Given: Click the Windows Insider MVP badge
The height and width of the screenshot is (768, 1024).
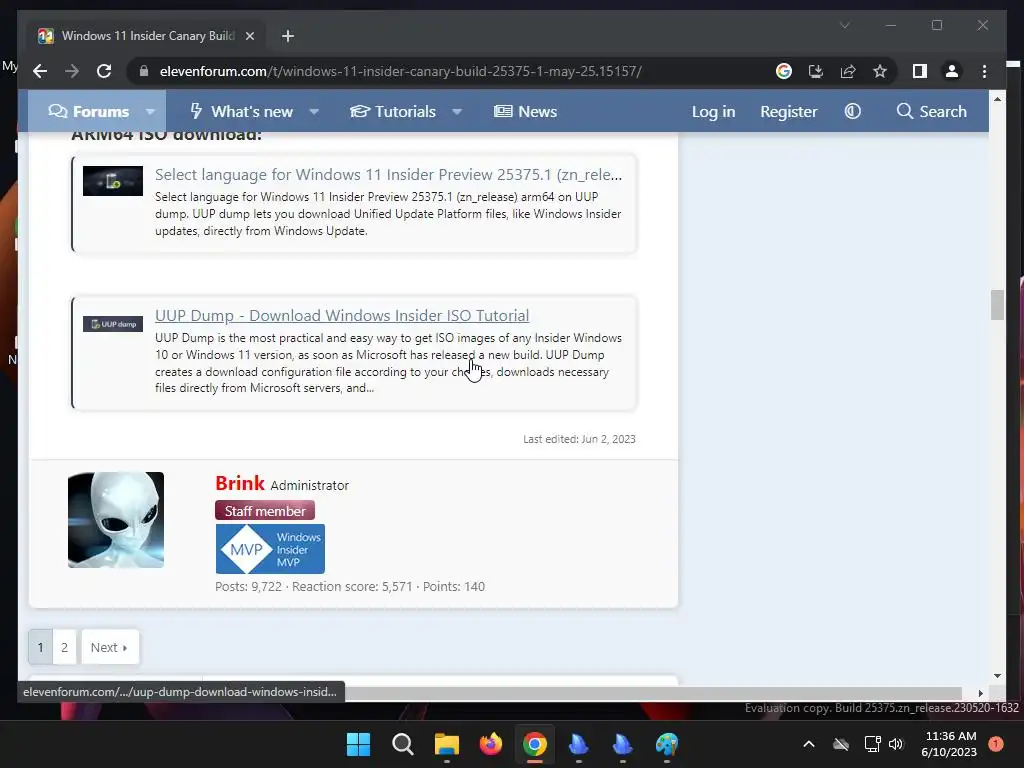Looking at the screenshot, I should 270,549.
